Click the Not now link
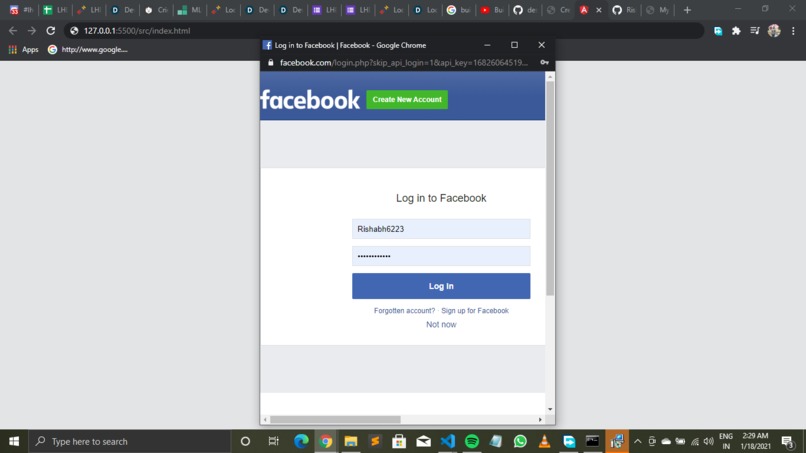The height and width of the screenshot is (453, 806). click(x=441, y=324)
